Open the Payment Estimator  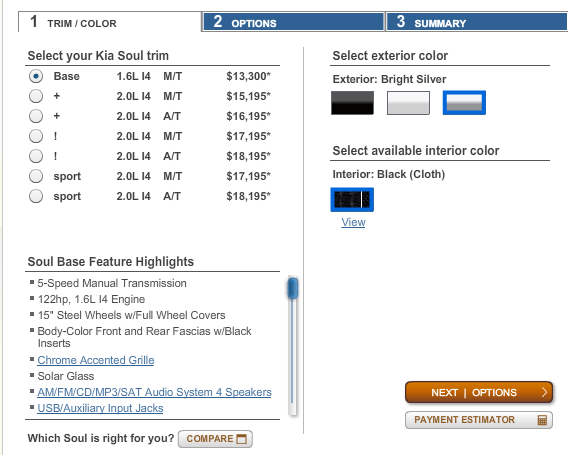(x=479, y=419)
